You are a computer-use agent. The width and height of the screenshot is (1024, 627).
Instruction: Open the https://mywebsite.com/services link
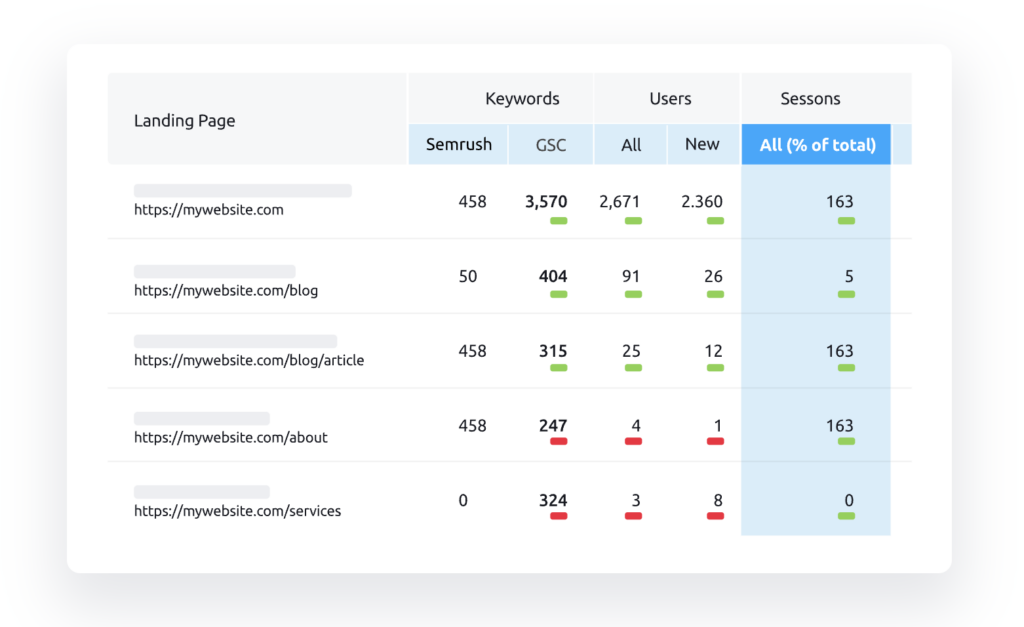point(237,511)
